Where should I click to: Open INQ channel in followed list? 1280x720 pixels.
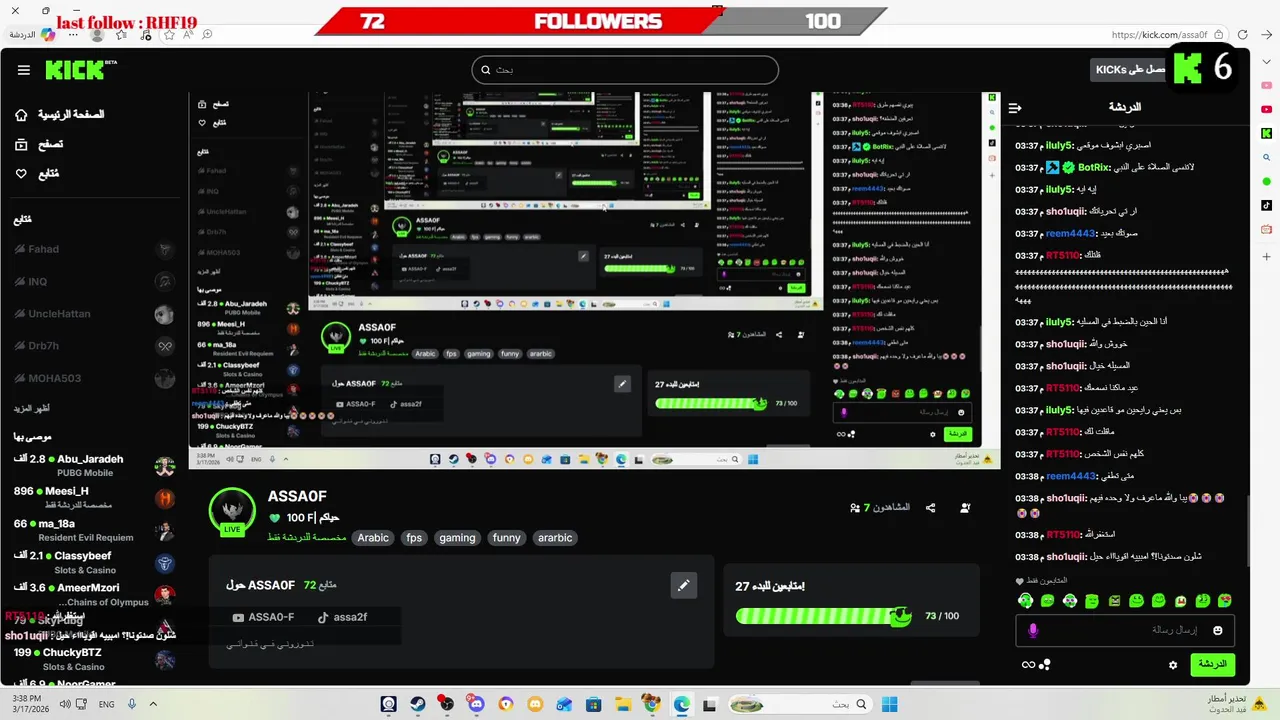click(95, 282)
